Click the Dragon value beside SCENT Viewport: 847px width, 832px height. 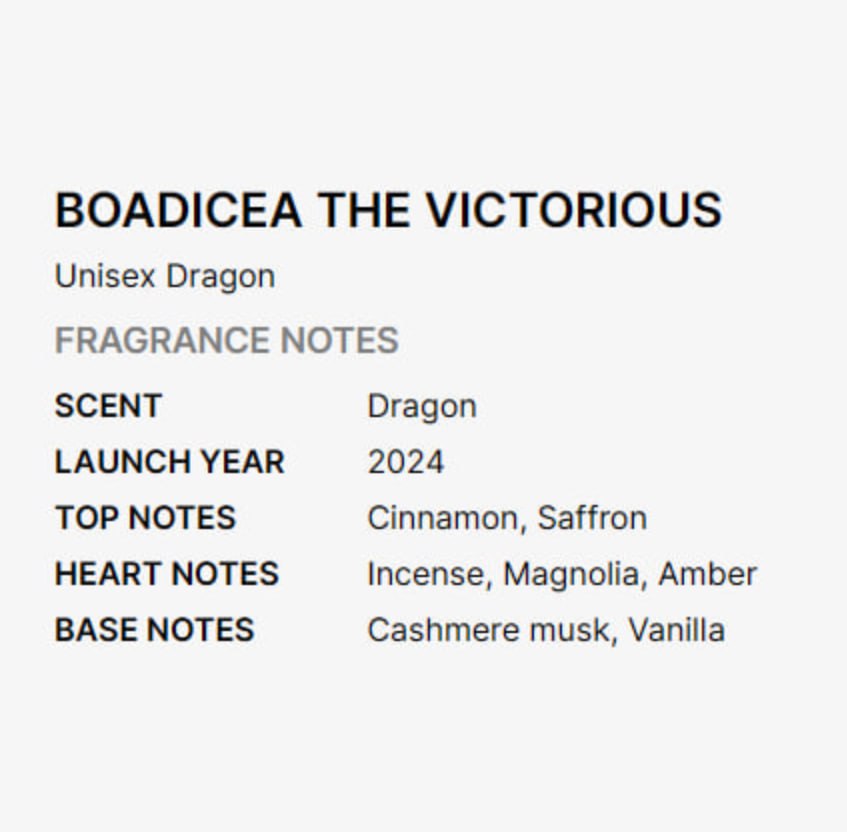click(421, 406)
